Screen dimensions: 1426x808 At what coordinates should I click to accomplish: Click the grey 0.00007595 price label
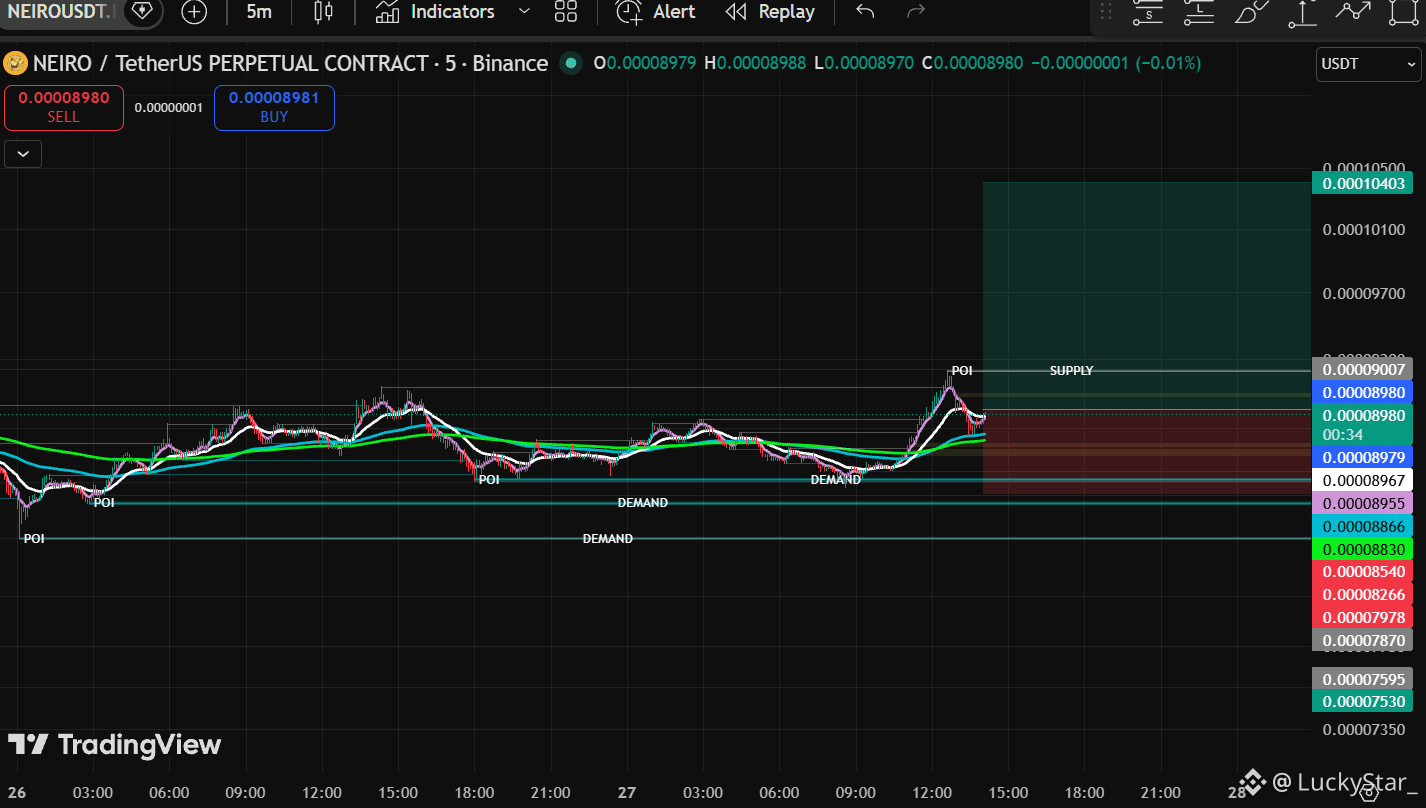1363,679
